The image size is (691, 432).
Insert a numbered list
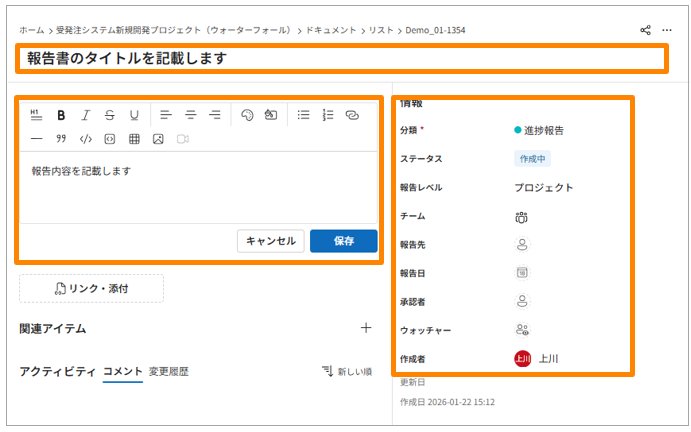tap(328, 115)
